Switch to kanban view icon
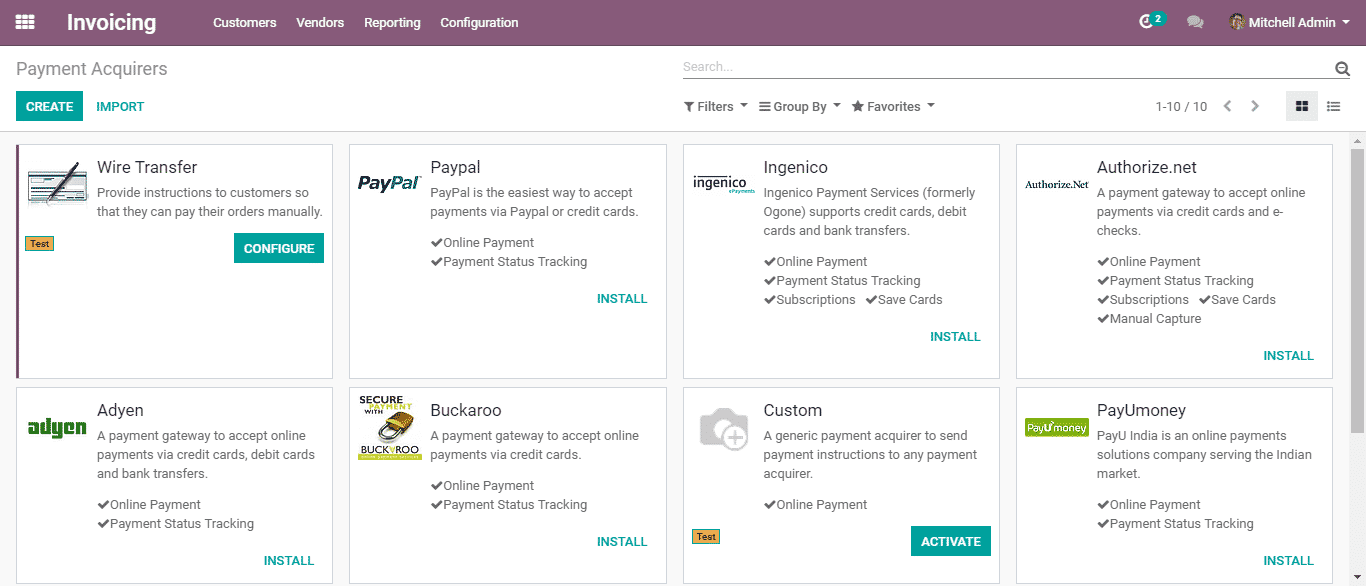Viewport: 1366px width, 586px height. pyautogui.click(x=1301, y=106)
